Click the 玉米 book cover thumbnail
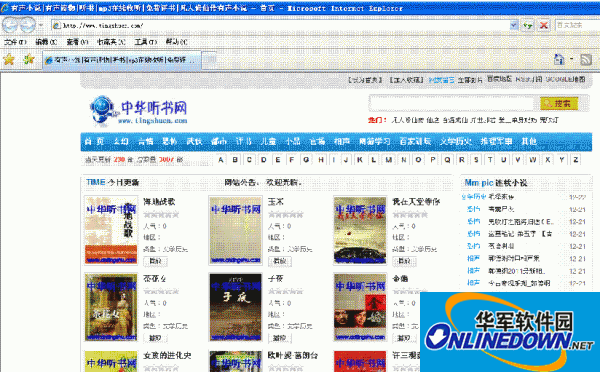600x372 pixels. click(236, 230)
